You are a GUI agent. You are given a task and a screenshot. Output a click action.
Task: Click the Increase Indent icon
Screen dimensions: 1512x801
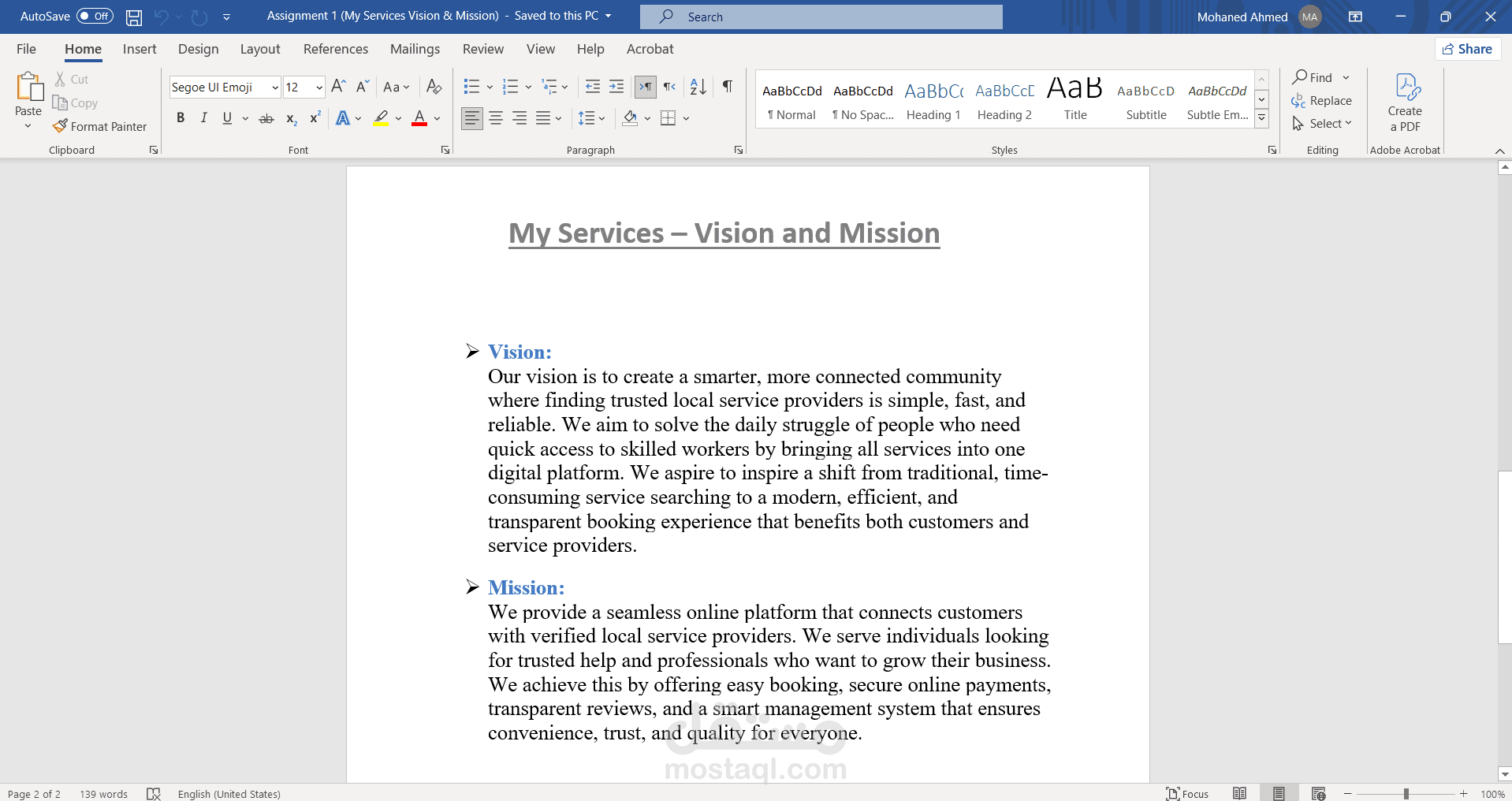pyautogui.click(x=616, y=87)
